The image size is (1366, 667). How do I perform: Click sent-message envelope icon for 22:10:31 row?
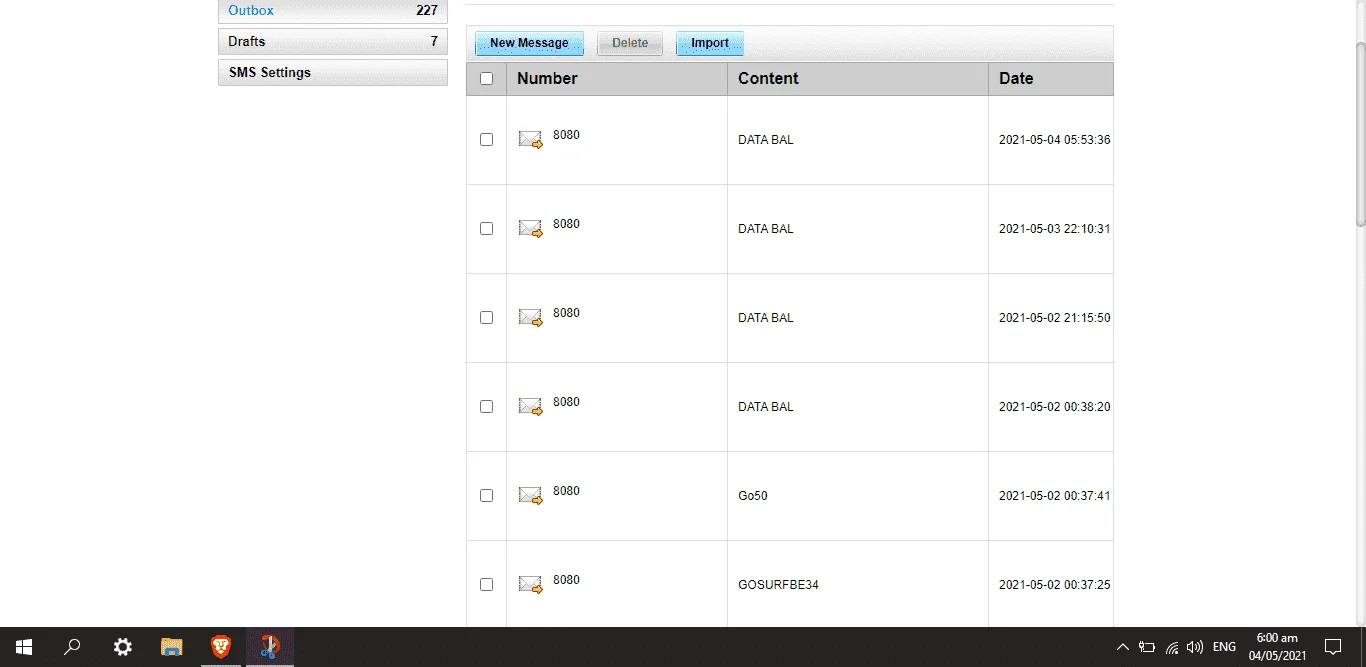[530, 229]
